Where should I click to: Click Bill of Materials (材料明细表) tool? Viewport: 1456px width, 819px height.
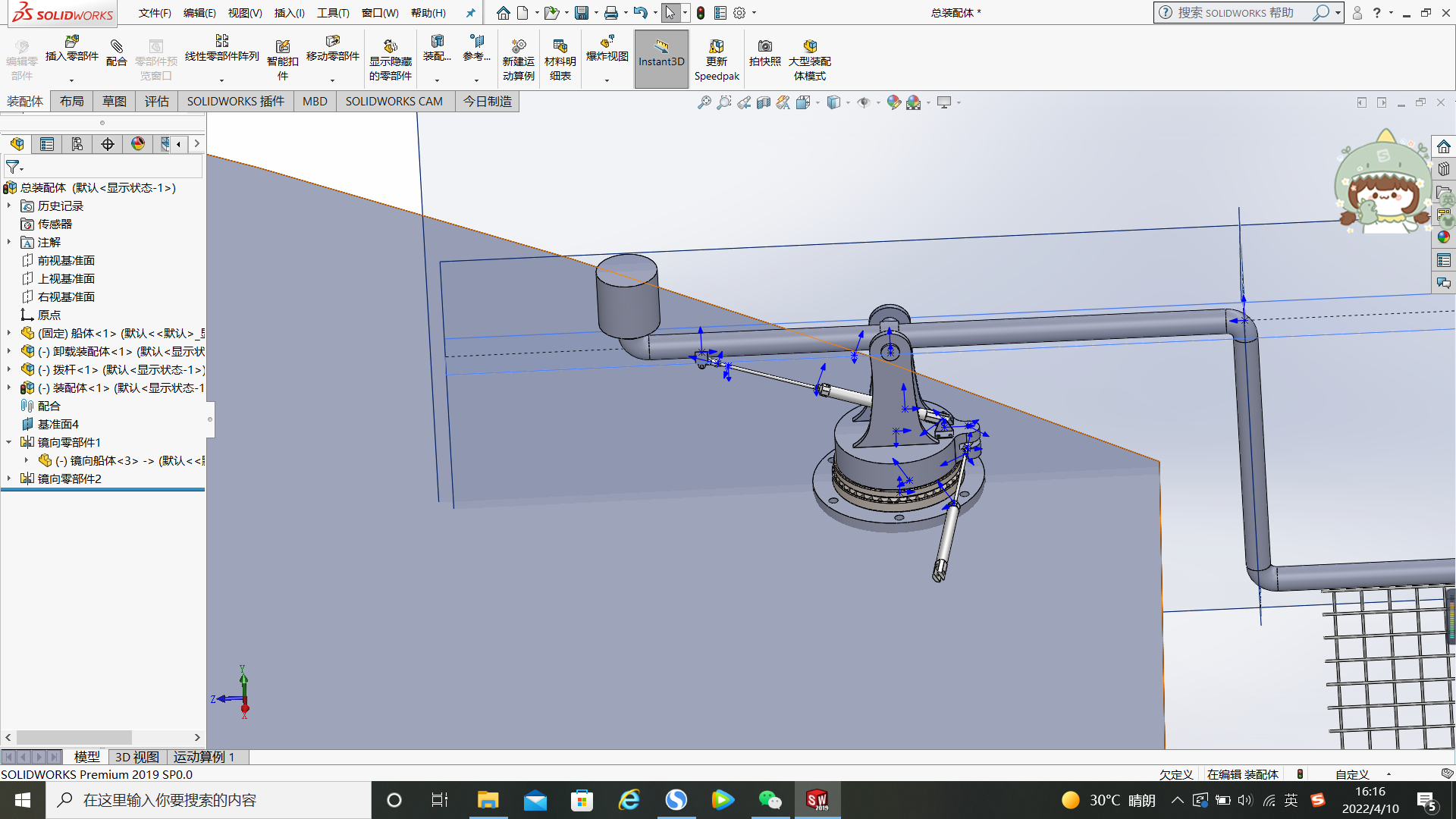[560, 59]
